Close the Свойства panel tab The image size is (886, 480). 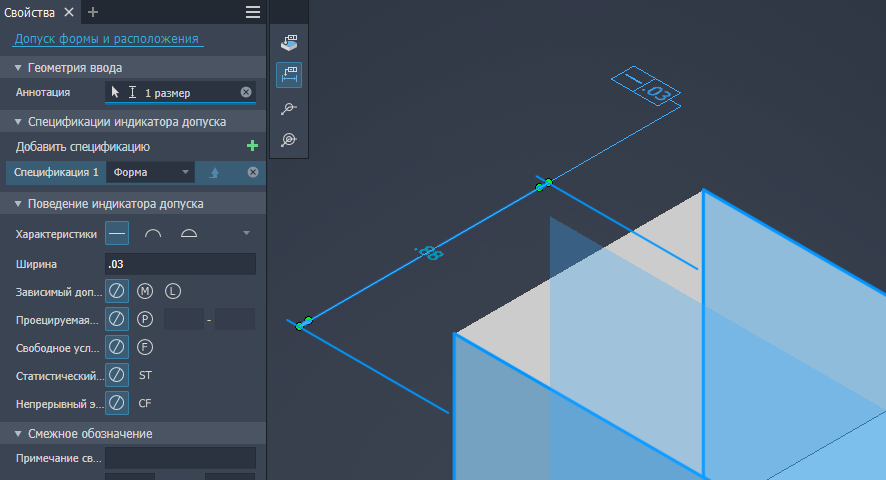pos(68,12)
